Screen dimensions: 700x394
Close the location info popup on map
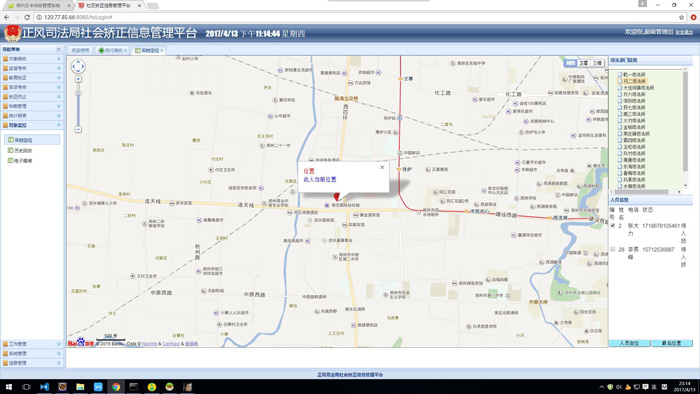(382, 167)
